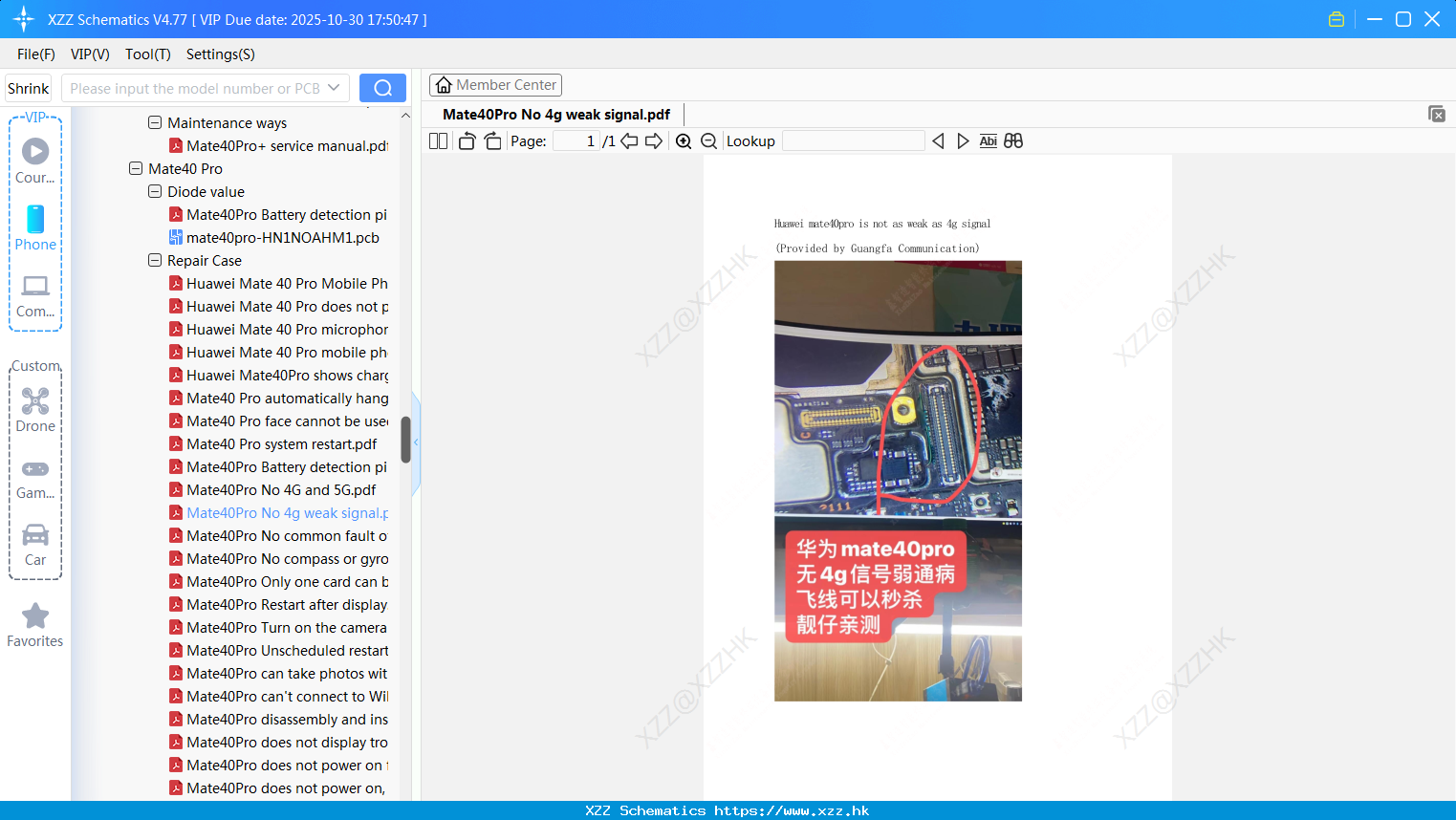Open the File(F) menu
The height and width of the screenshot is (820, 1456).
coord(36,54)
